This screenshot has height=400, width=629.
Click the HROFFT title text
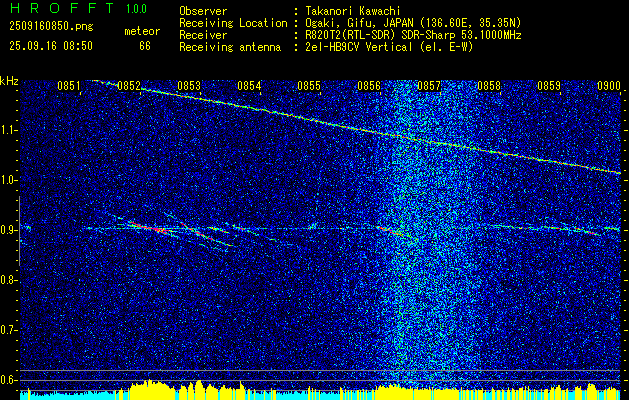[x=61, y=8]
